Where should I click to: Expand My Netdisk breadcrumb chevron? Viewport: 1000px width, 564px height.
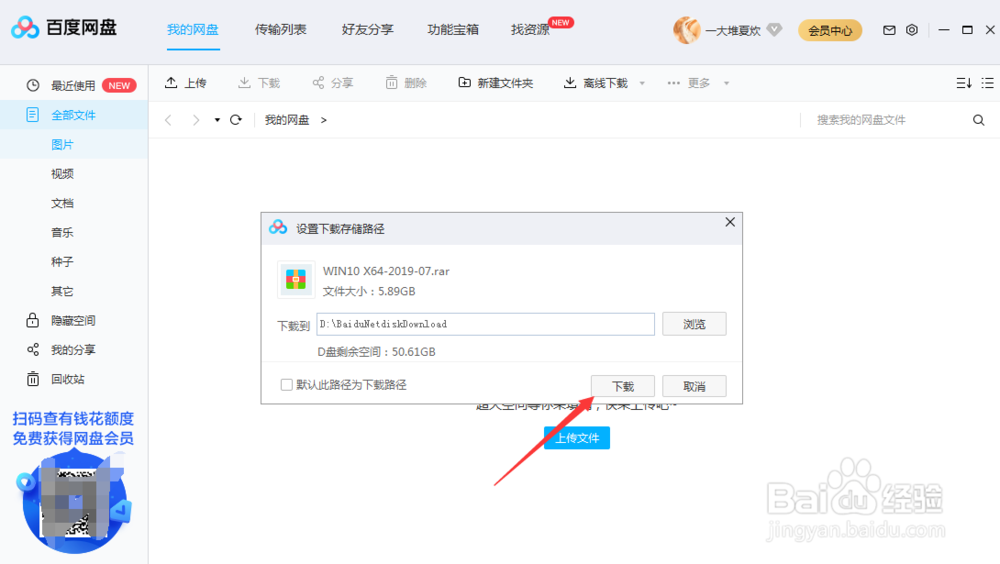click(x=324, y=120)
